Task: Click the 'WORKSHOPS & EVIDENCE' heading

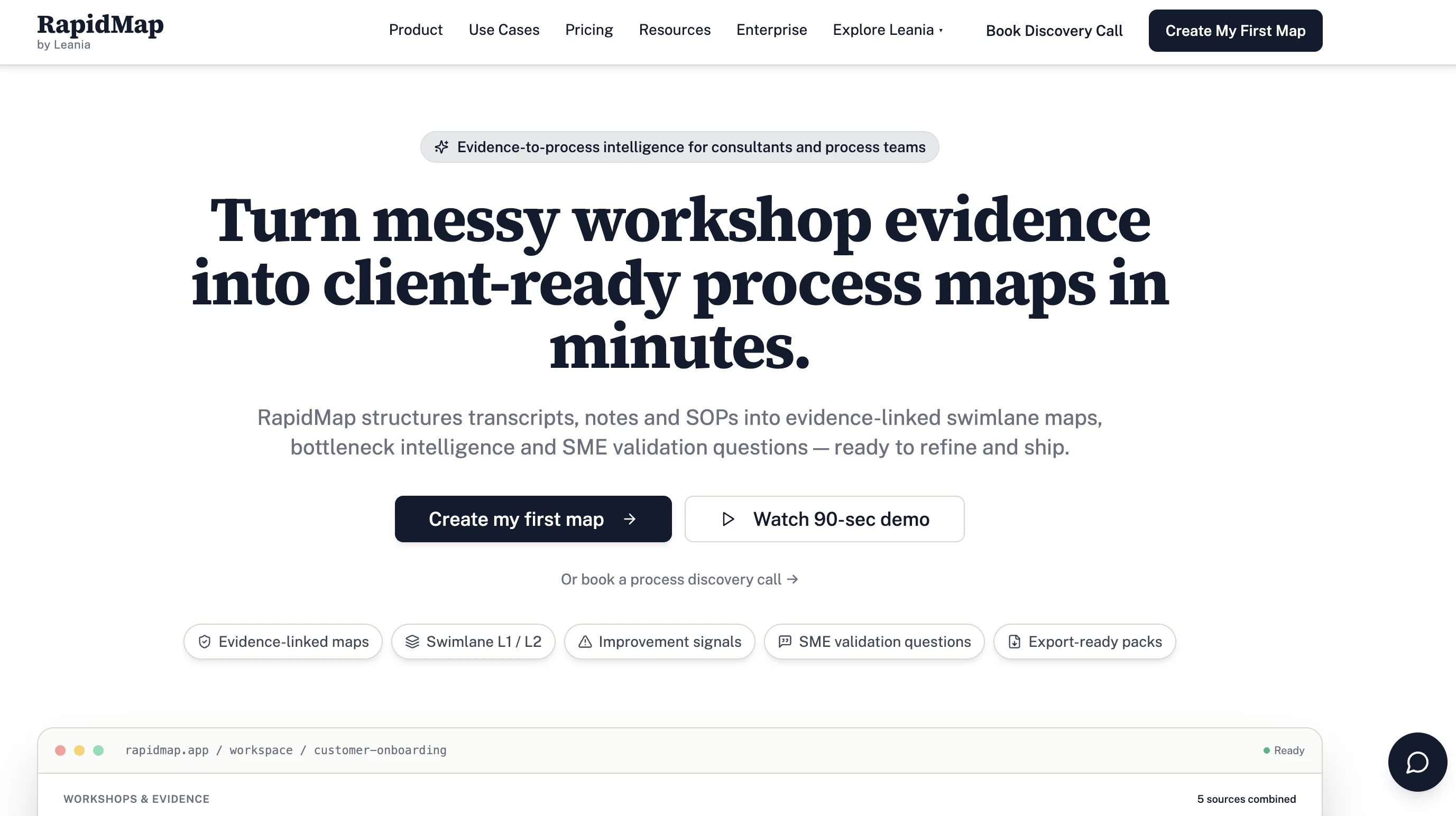Action: (136, 799)
